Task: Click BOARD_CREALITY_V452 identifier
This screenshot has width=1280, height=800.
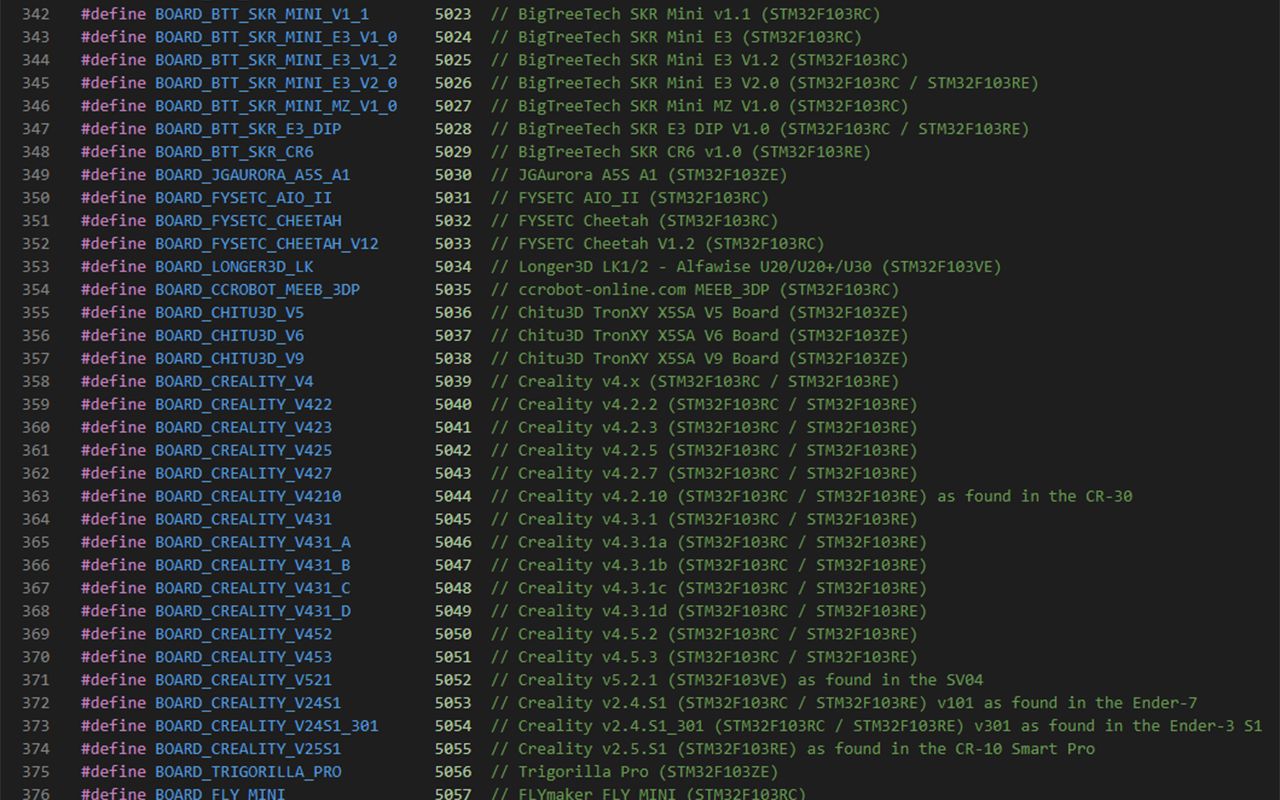Action: pos(243,635)
